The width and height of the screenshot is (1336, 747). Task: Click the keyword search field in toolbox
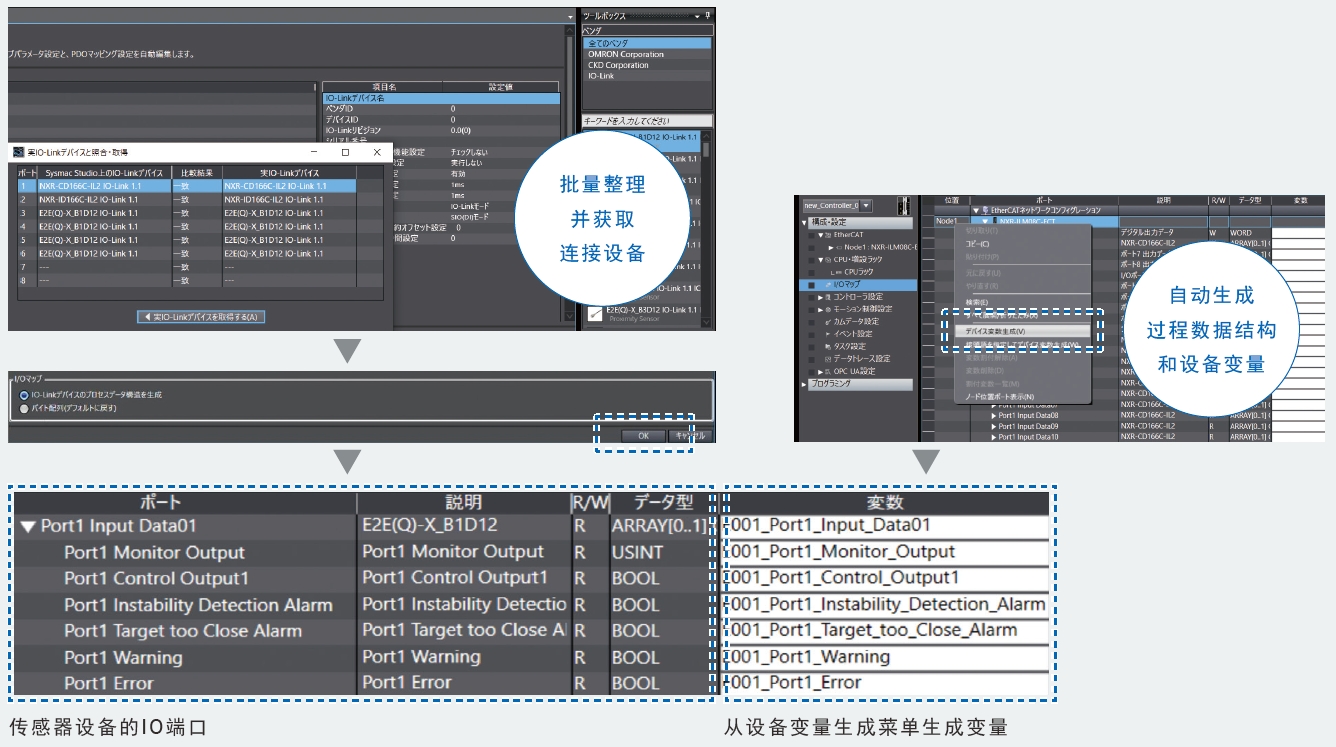pos(646,121)
